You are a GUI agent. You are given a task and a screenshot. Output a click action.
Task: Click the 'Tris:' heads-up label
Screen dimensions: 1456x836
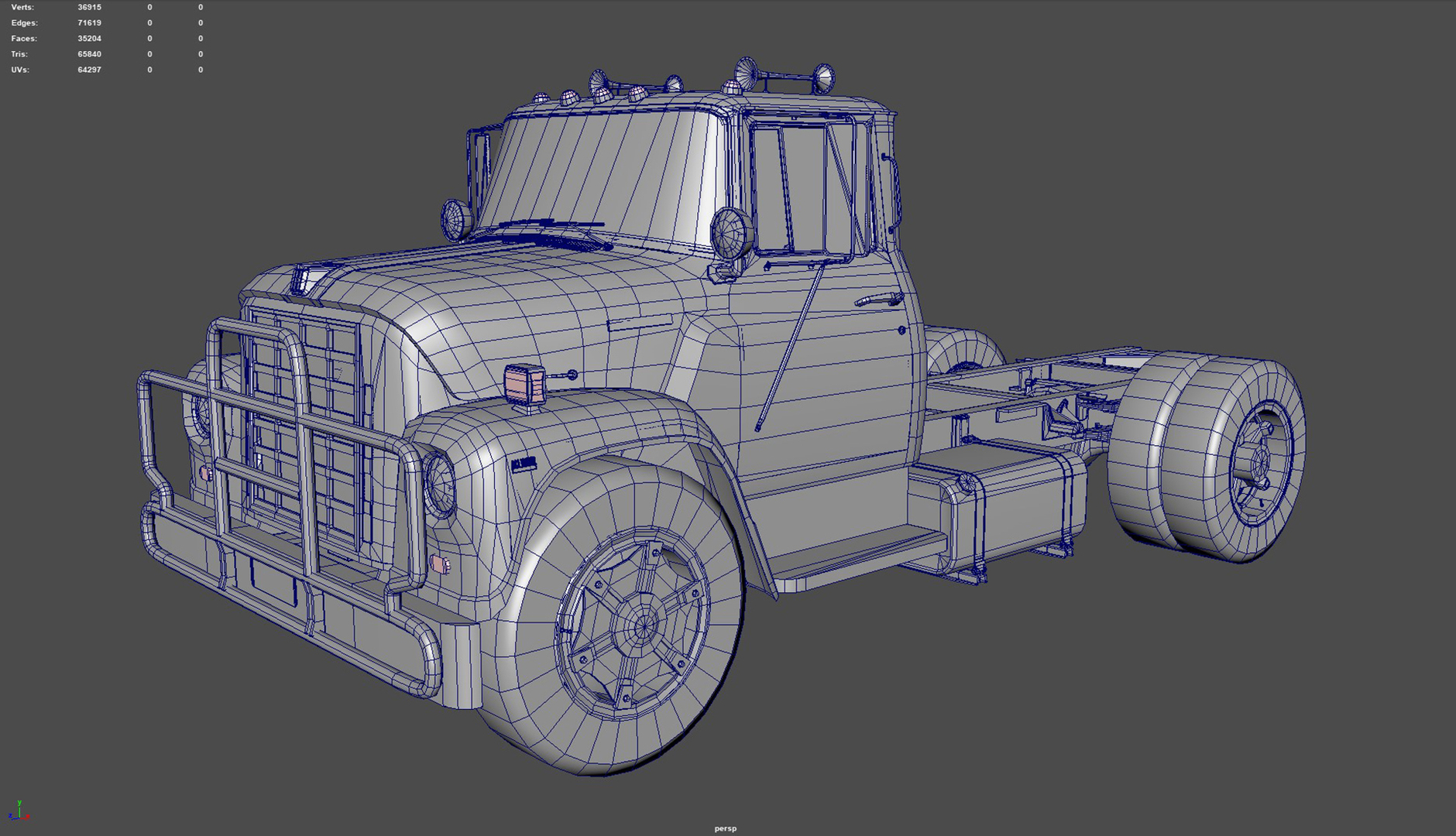19,54
